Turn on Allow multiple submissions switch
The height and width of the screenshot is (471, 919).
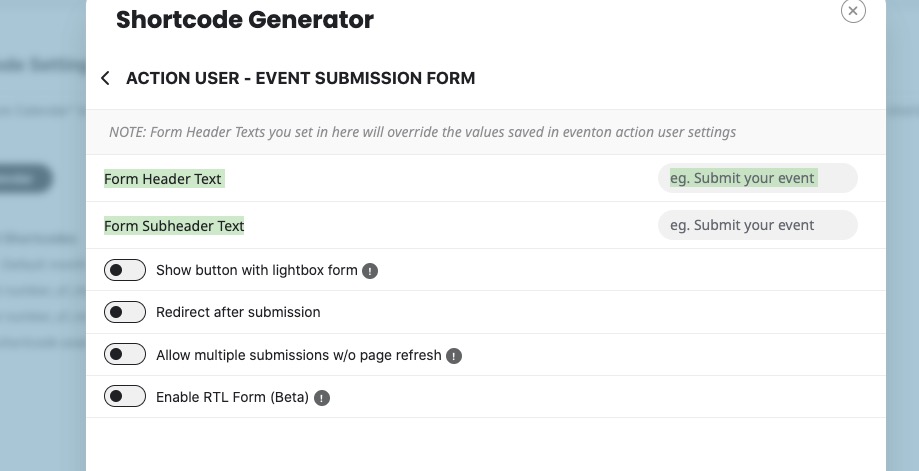tap(125, 355)
